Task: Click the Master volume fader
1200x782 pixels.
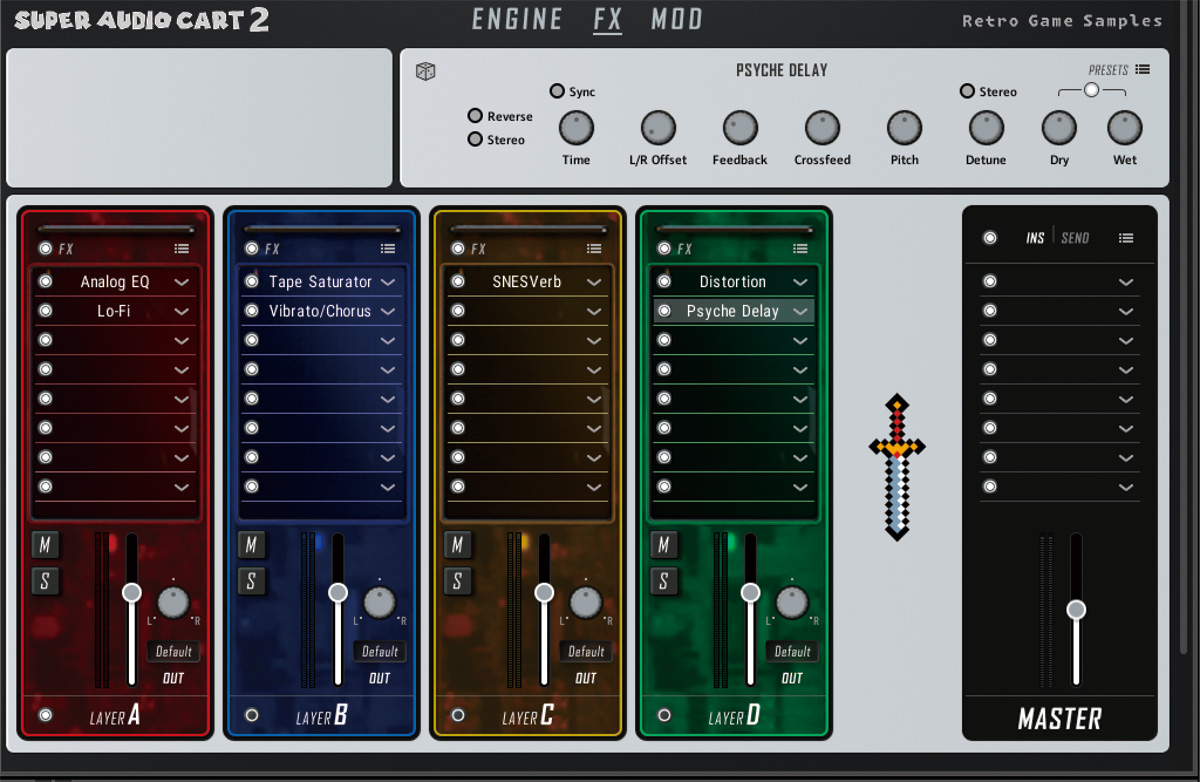Action: click(1076, 609)
